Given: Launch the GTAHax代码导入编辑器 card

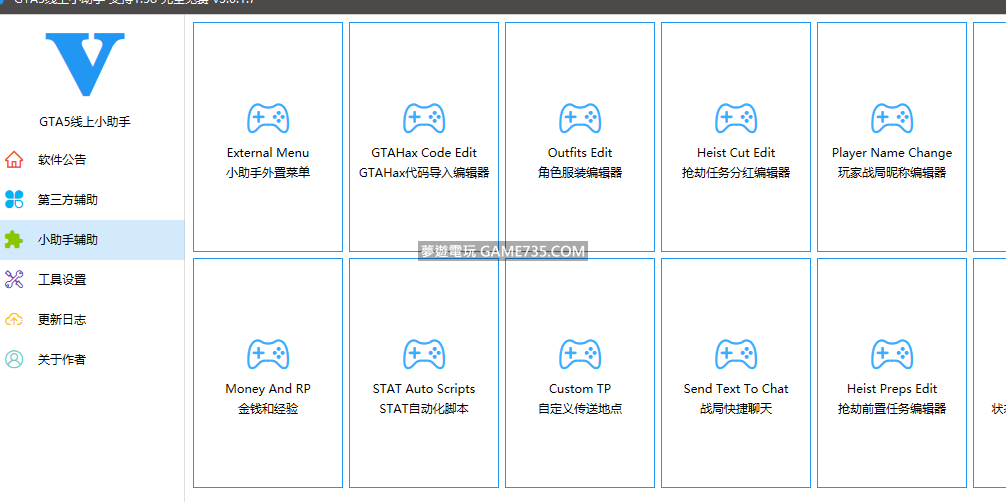Looking at the screenshot, I should (424, 137).
